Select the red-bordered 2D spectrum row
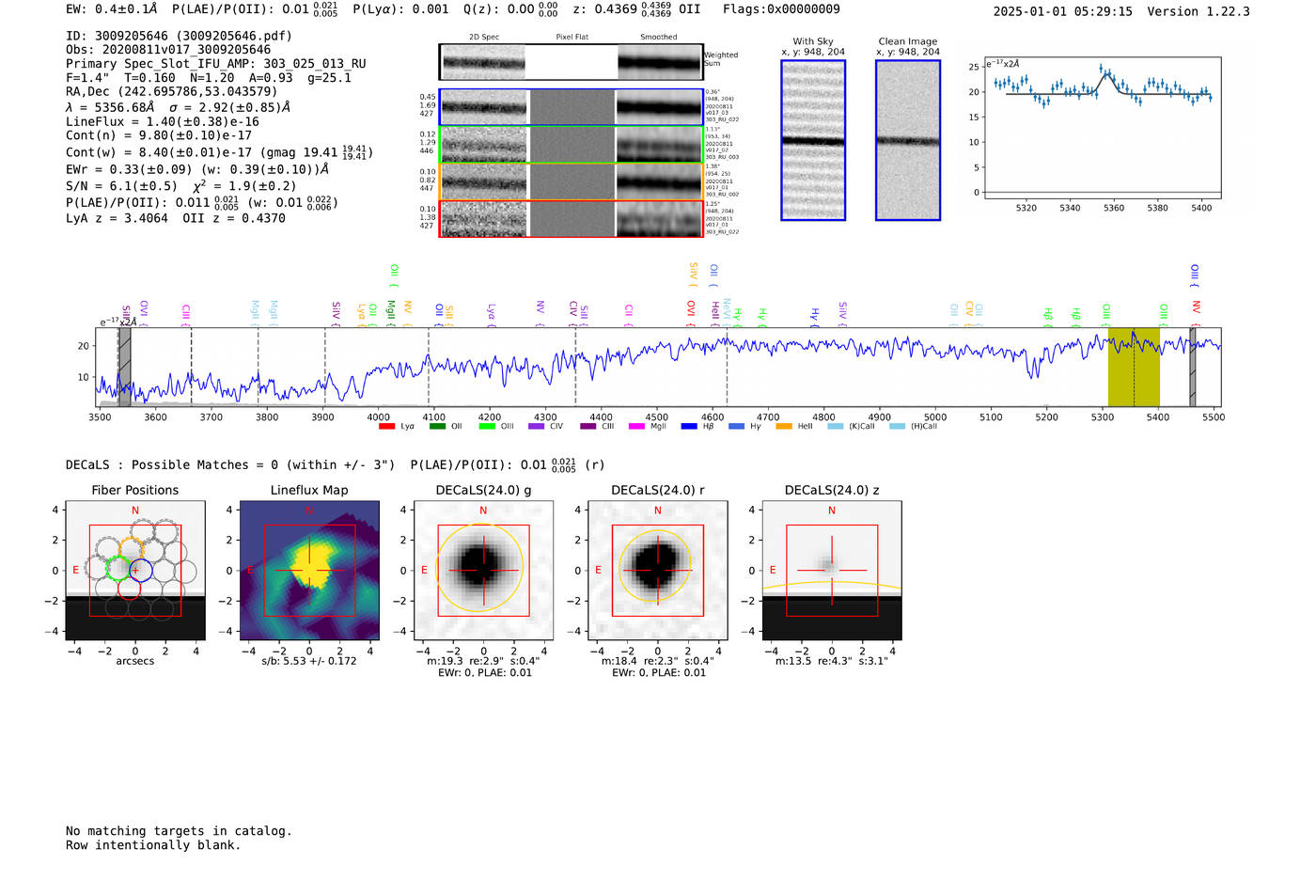The height and width of the screenshot is (896, 1316). tap(572, 218)
